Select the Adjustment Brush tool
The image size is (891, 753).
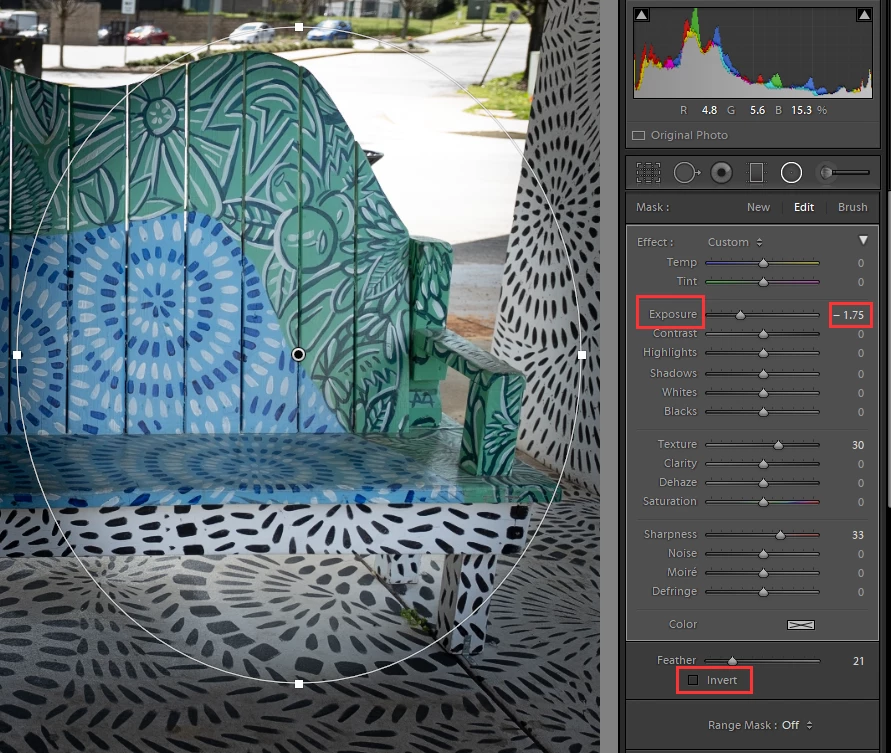click(843, 172)
